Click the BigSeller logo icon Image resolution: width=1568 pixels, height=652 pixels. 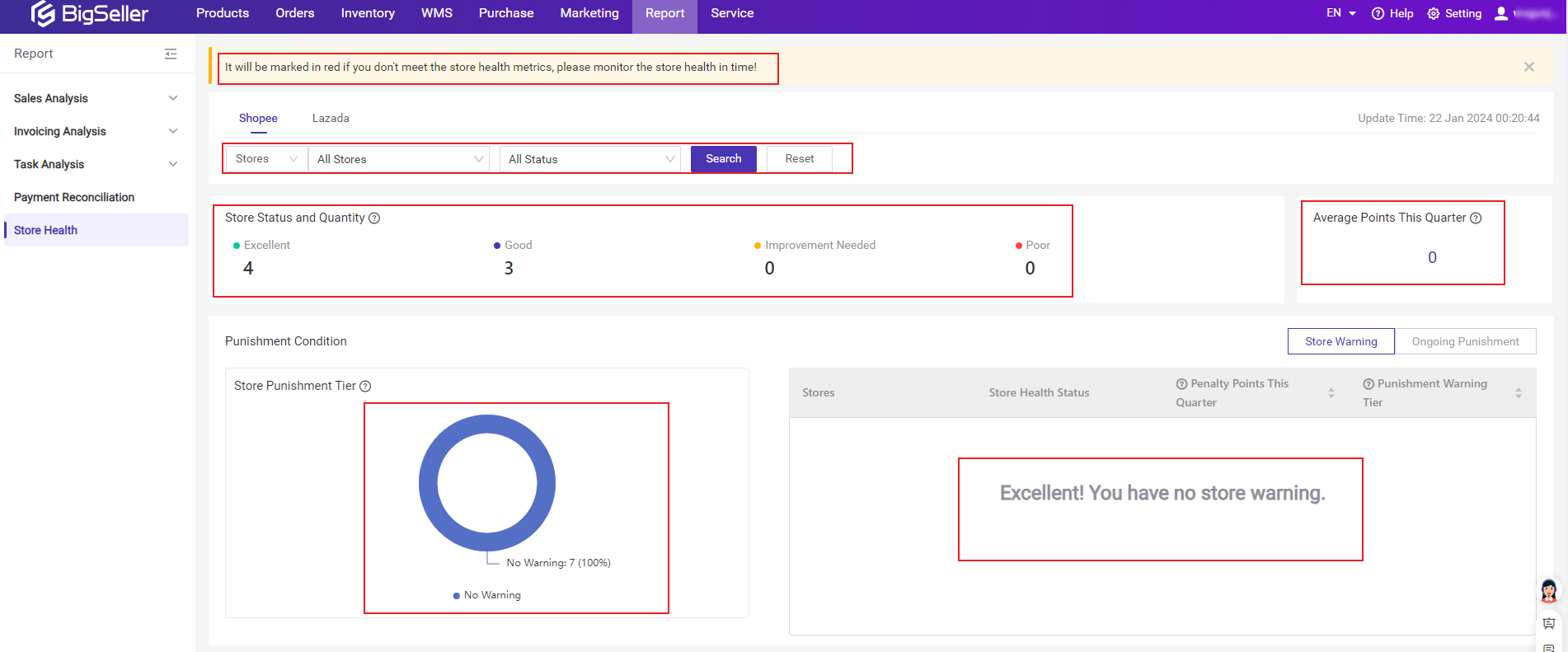coord(43,14)
